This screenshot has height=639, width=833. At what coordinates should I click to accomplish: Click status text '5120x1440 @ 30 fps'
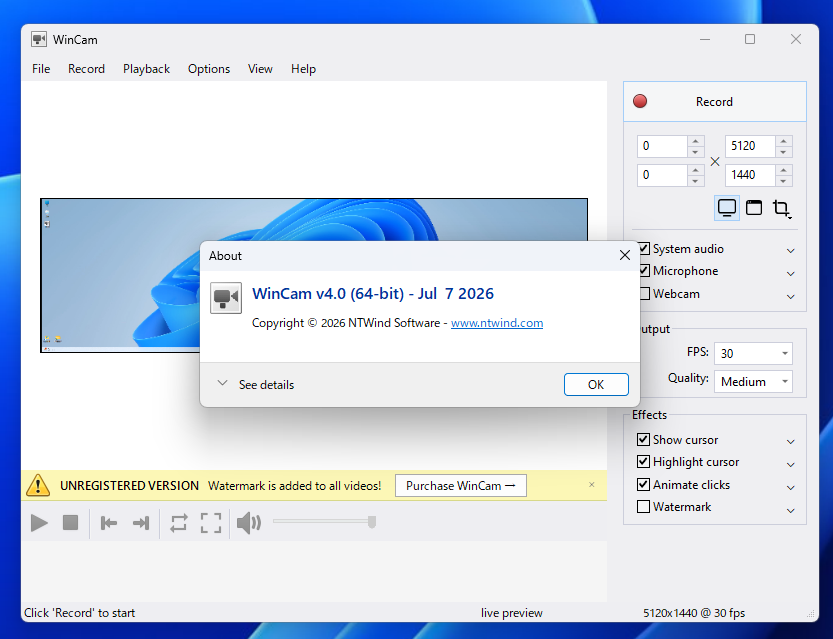(694, 613)
